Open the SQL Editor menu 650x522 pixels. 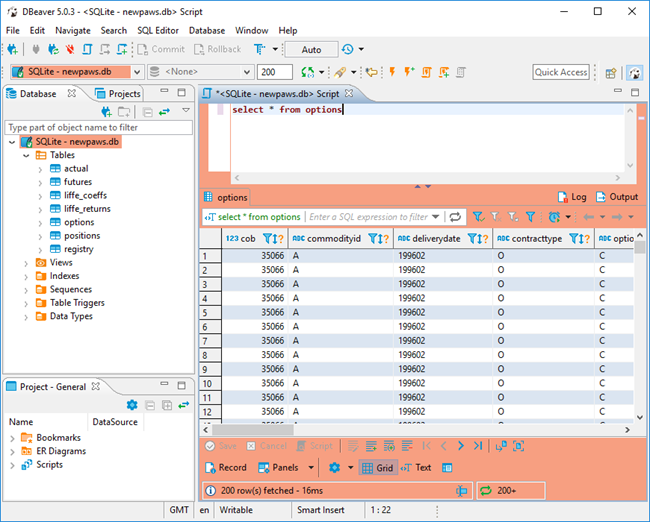tap(158, 31)
